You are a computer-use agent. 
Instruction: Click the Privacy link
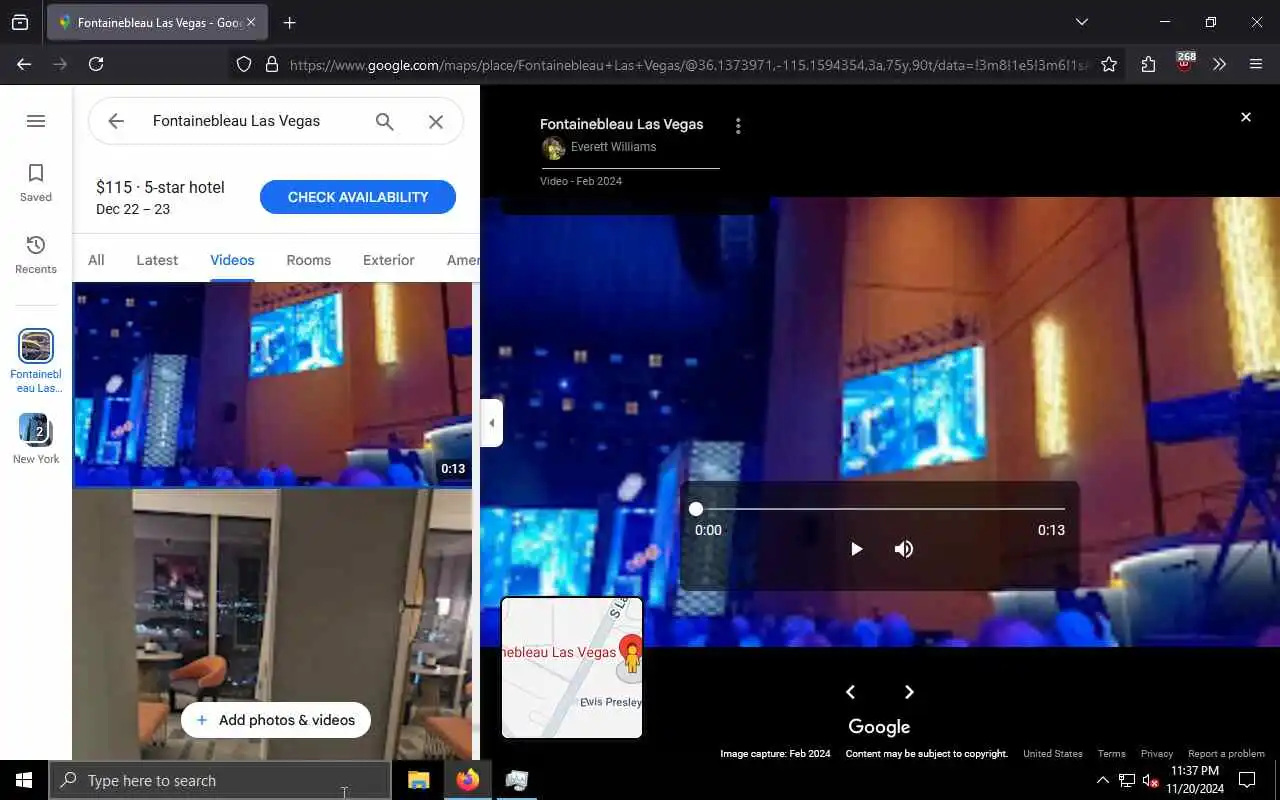1157,754
